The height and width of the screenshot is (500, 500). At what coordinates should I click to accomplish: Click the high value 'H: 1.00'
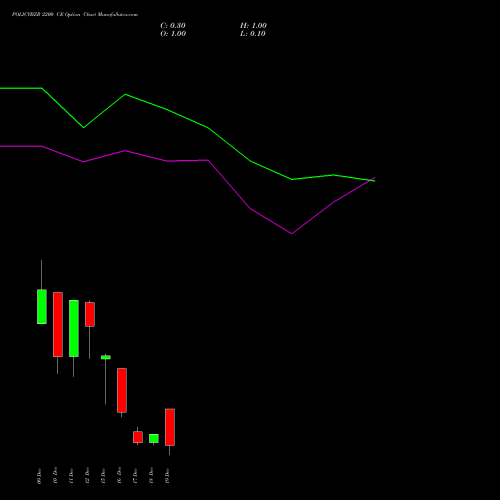[253, 26]
